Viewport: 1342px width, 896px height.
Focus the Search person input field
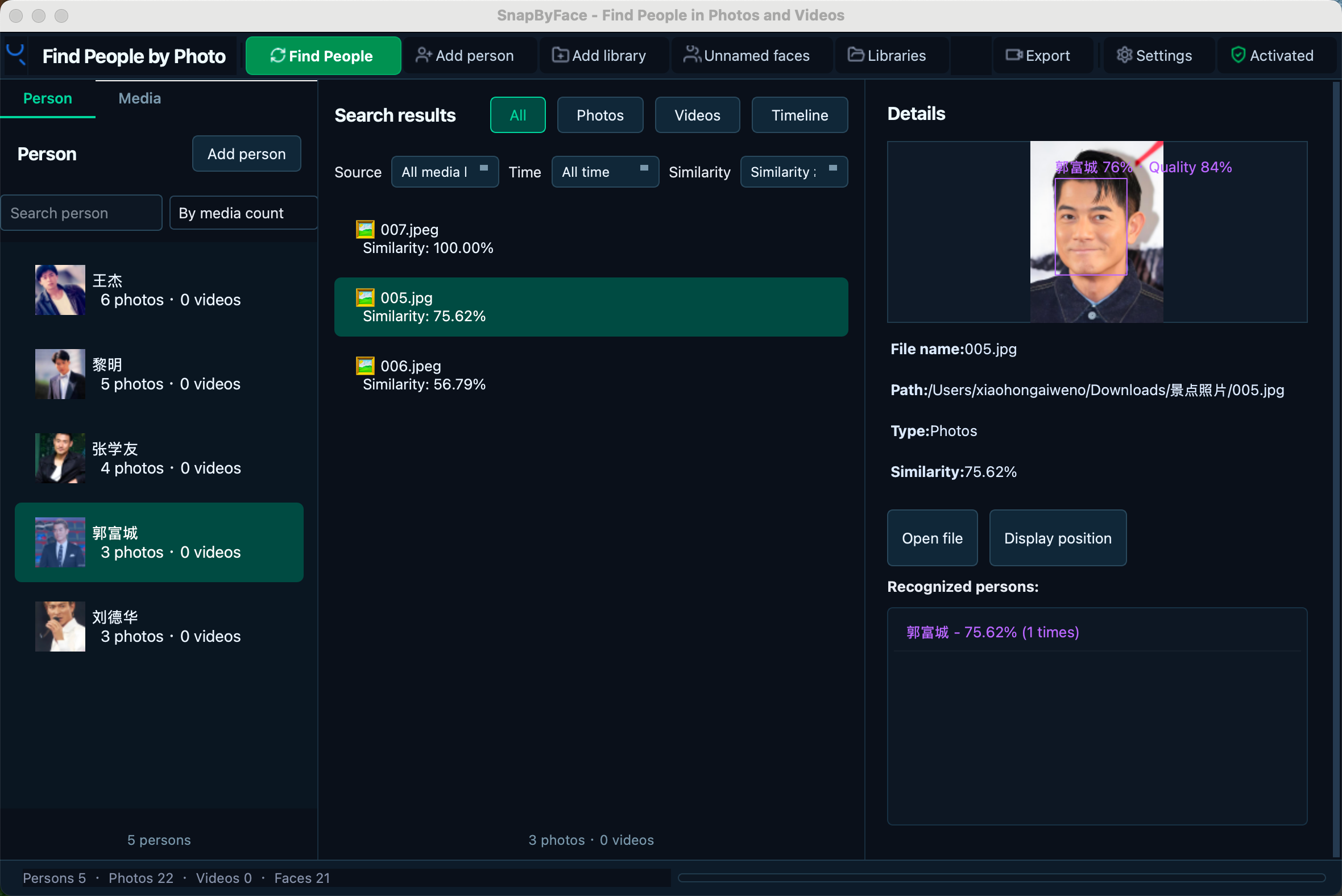(82, 213)
